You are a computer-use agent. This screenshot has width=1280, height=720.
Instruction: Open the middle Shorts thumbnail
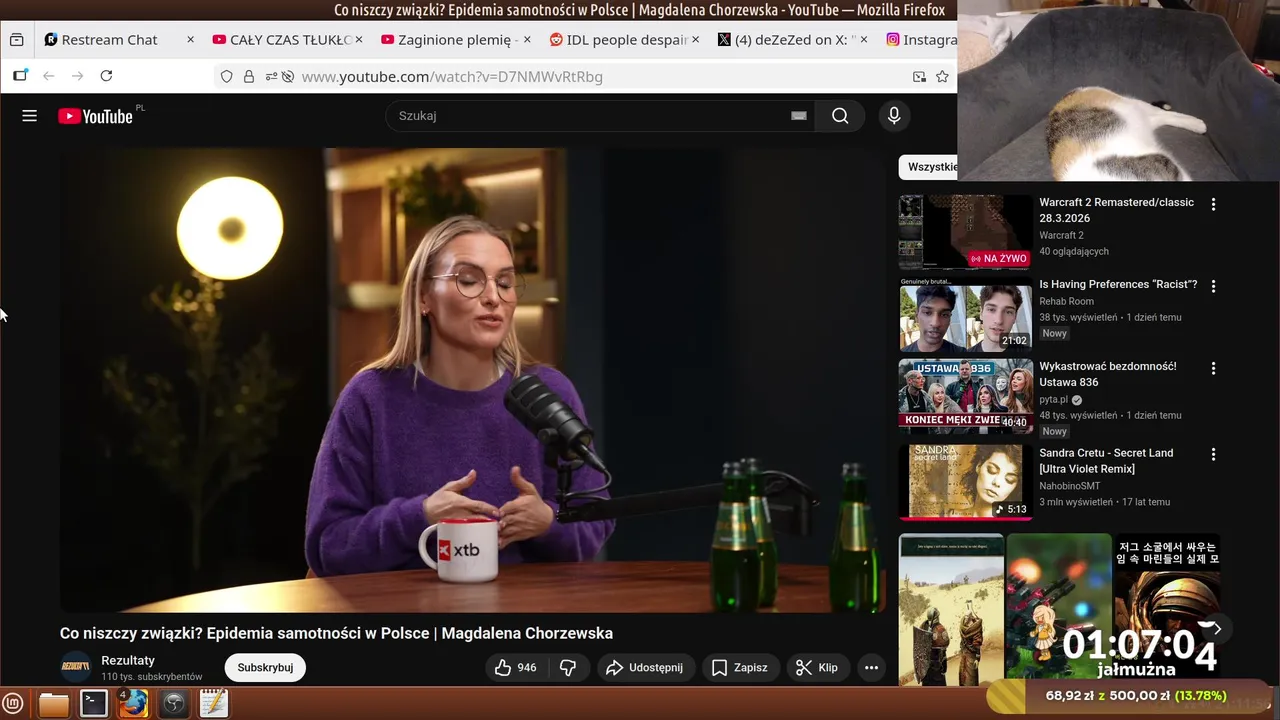click(1058, 610)
